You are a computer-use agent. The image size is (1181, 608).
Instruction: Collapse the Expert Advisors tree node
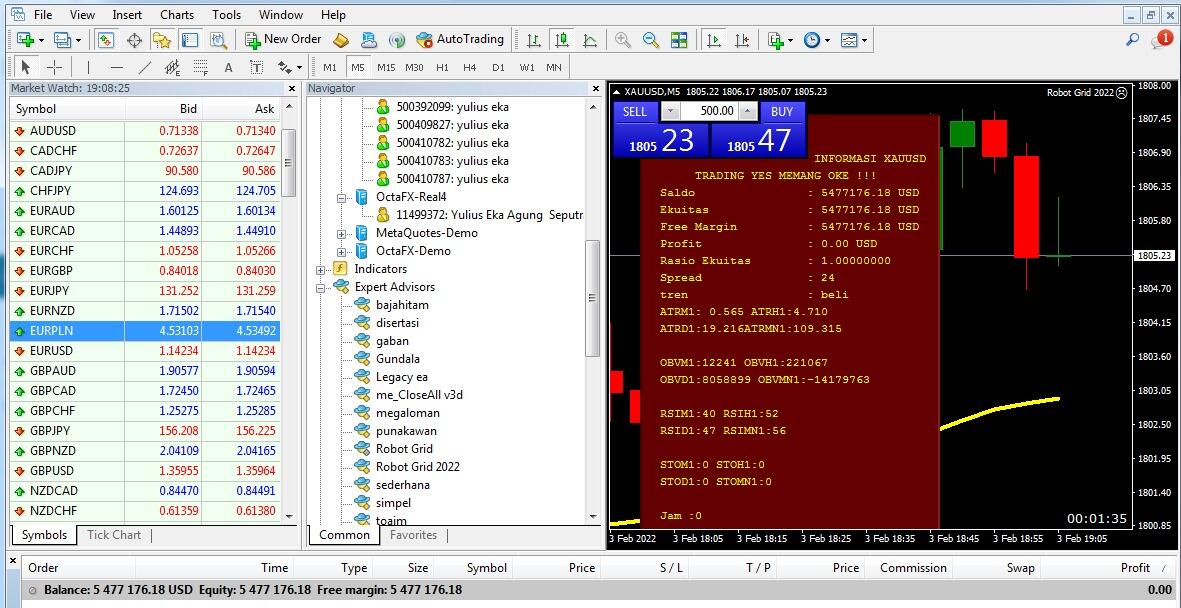pyautogui.click(x=320, y=288)
